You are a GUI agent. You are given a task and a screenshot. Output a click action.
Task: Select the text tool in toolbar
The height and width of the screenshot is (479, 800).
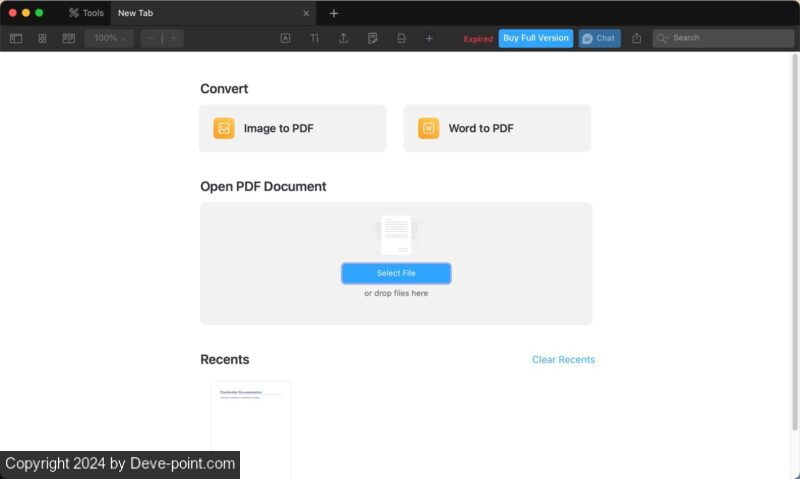[x=314, y=38]
